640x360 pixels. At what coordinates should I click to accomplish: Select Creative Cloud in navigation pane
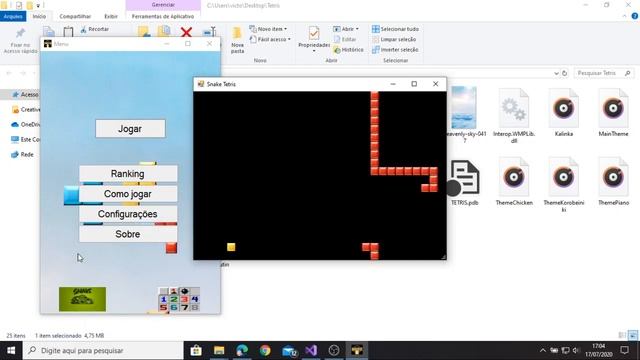[26, 109]
